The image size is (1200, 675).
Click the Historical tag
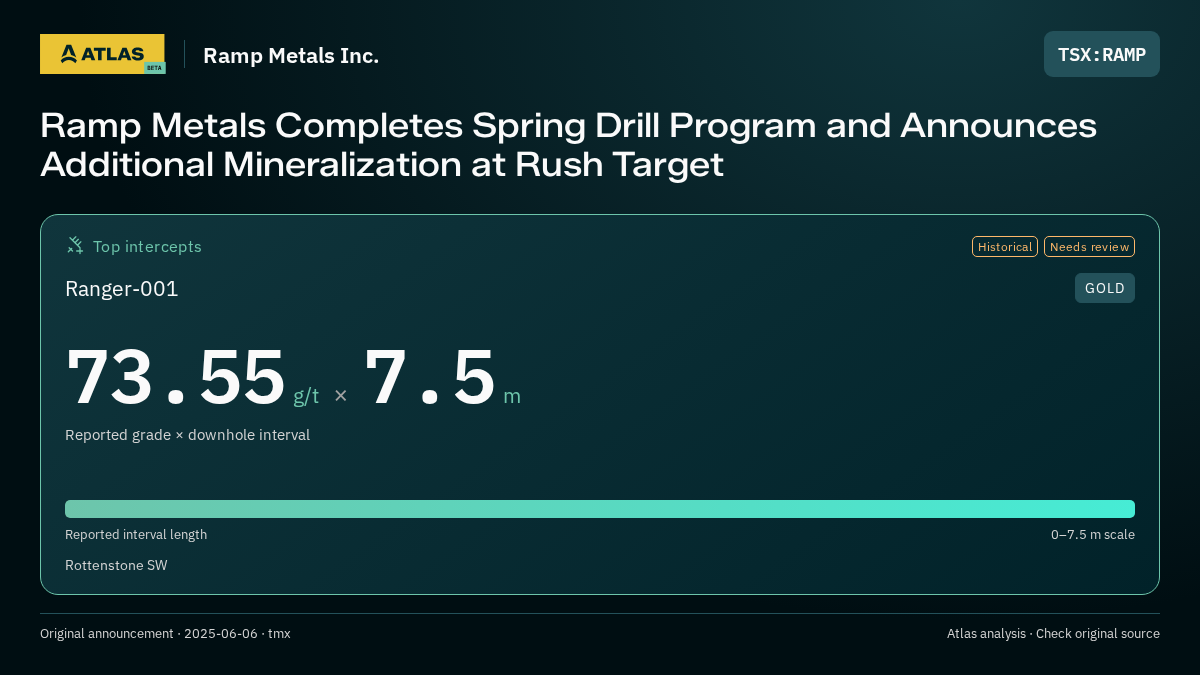(x=1005, y=247)
